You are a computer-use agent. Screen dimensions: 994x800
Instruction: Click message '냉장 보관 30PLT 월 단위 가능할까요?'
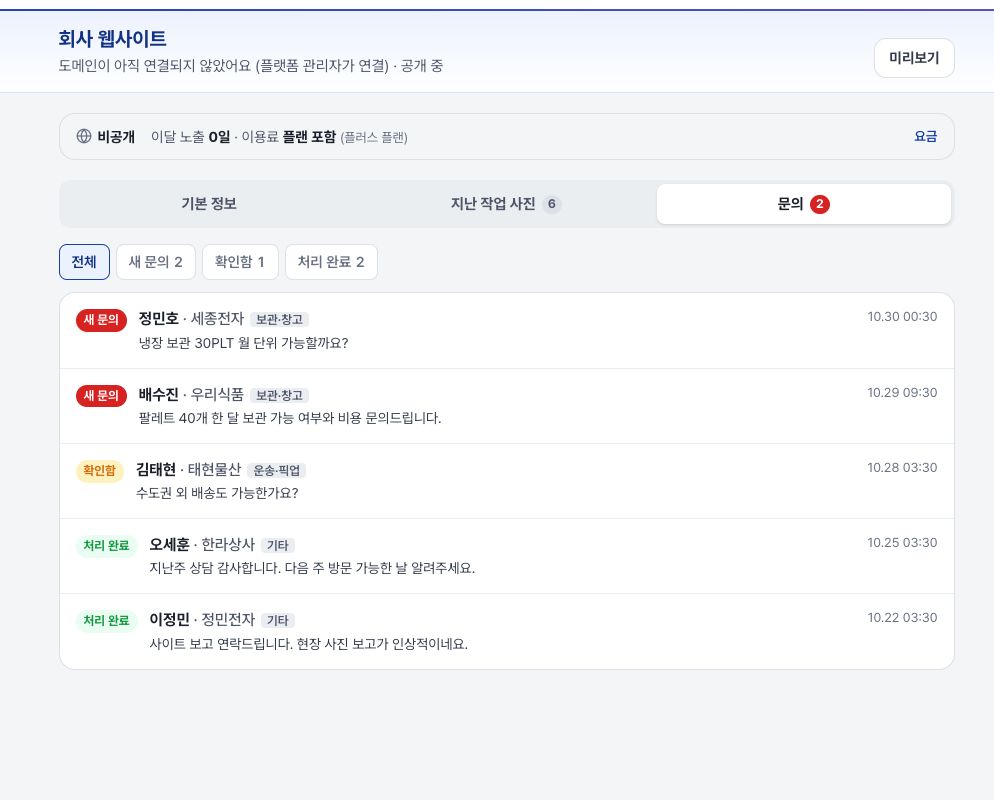tap(243, 343)
